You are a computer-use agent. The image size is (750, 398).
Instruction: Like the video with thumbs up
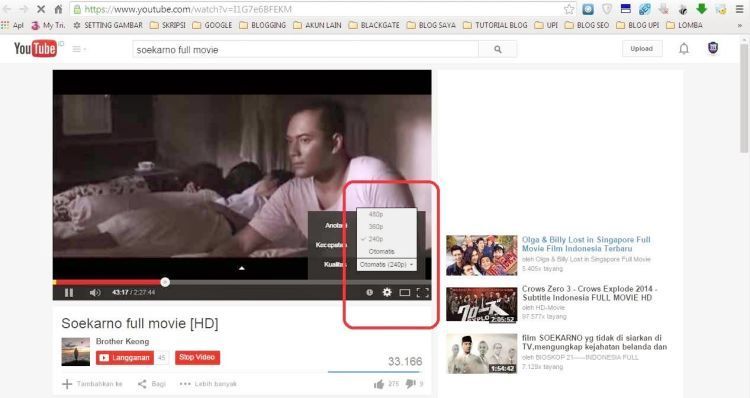coord(379,384)
